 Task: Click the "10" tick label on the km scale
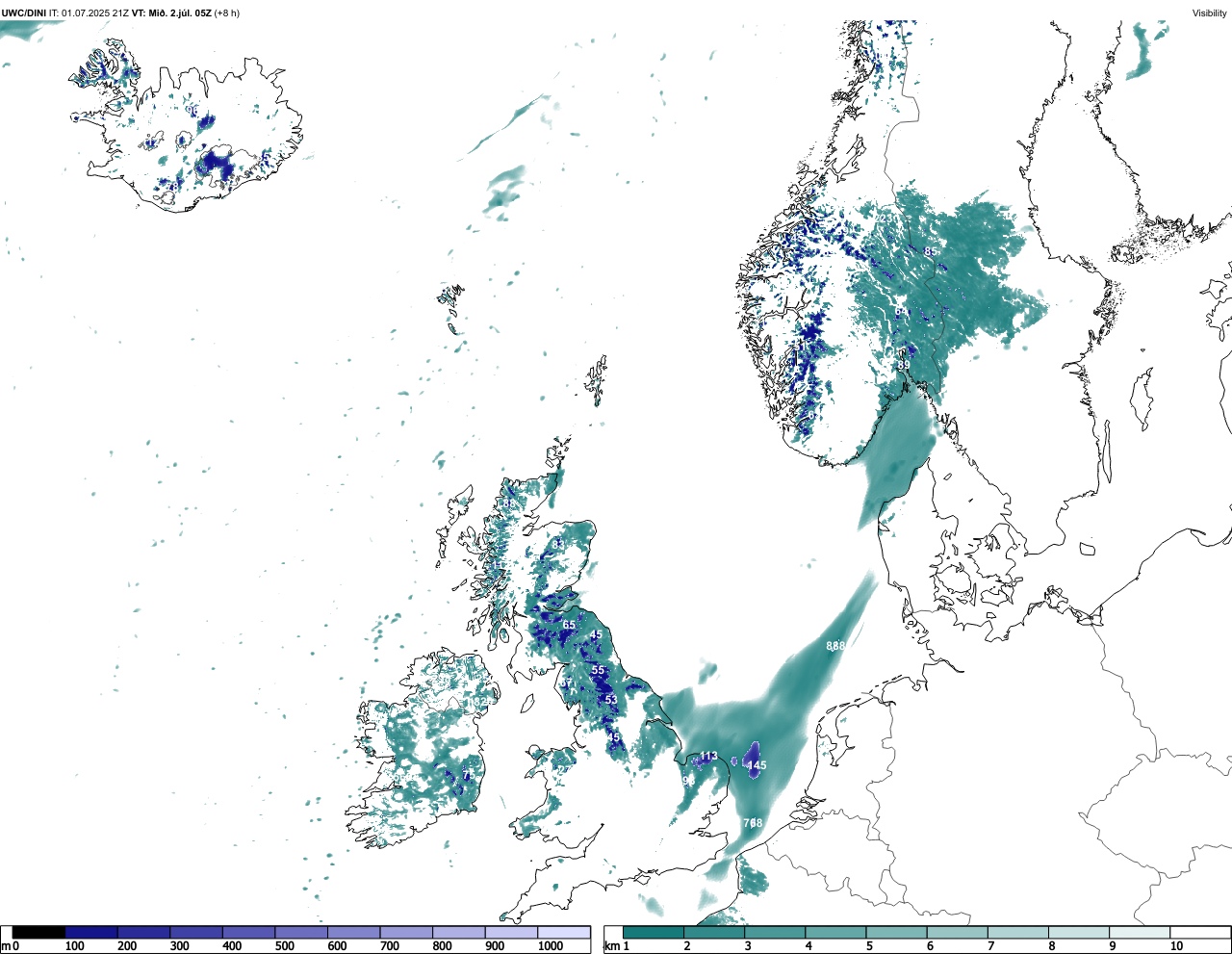tap(1176, 946)
